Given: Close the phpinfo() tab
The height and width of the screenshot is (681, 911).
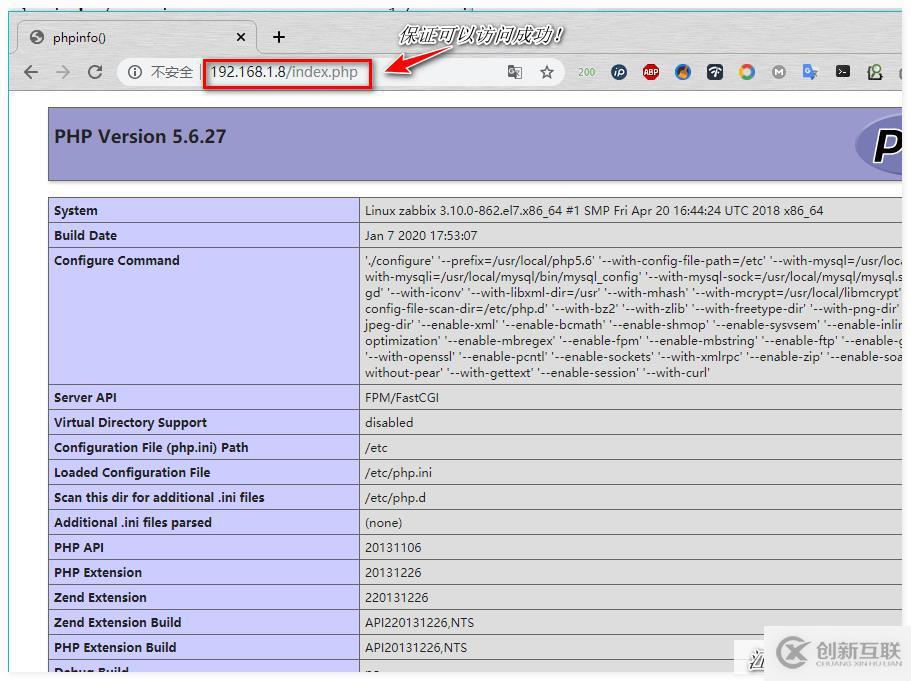Looking at the screenshot, I should pyautogui.click(x=241, y=37).
